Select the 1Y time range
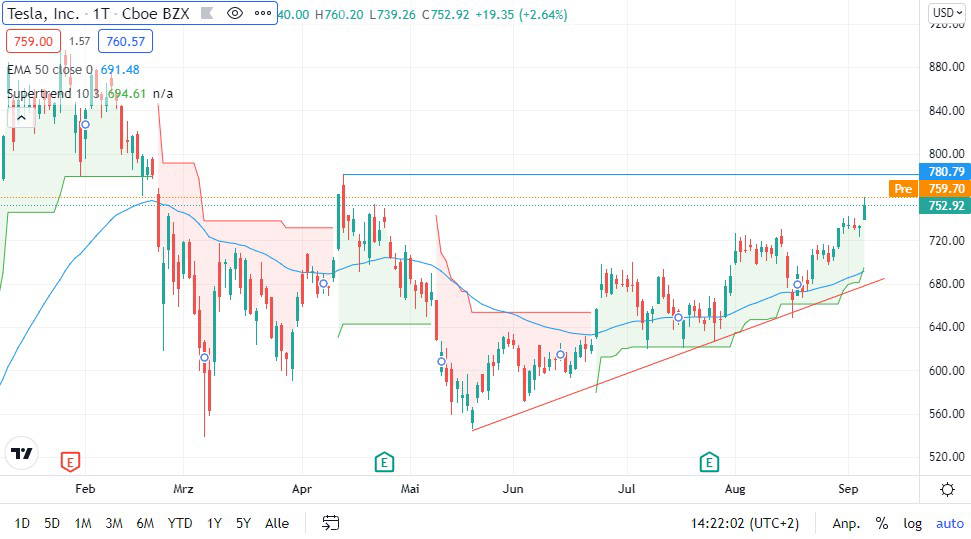The height and width of the screenshot is (539, 971). 214,524
